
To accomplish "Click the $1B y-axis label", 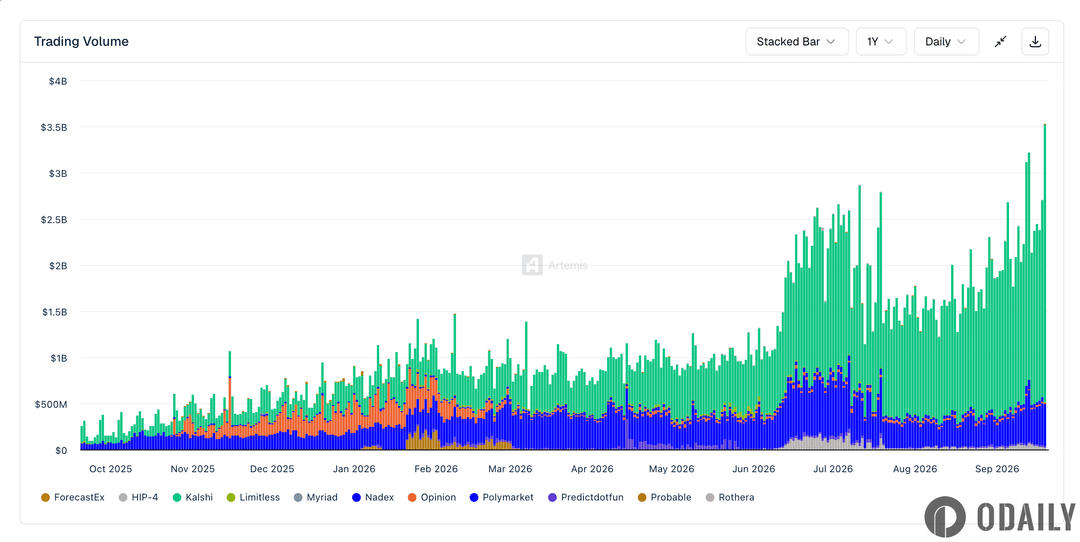I will (58, 358).
